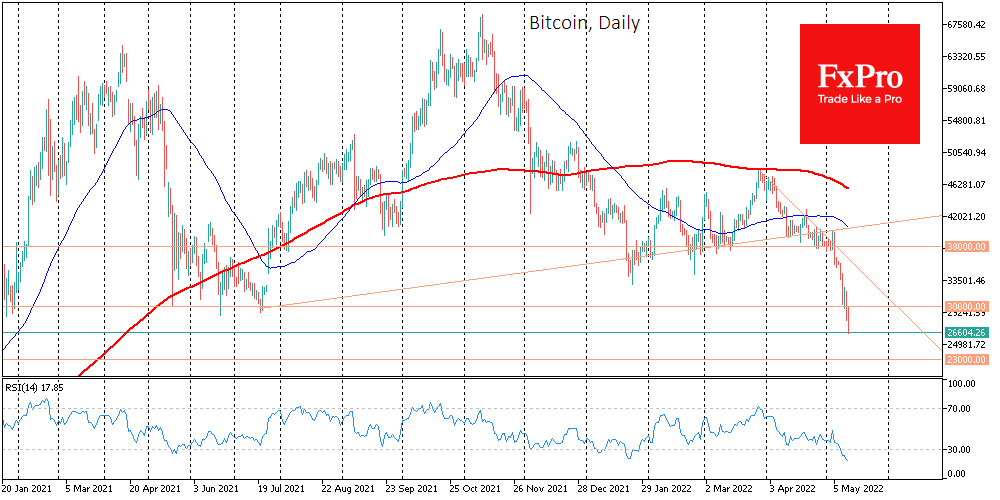Click the RSI 30.00 axis level

[960, 449]
